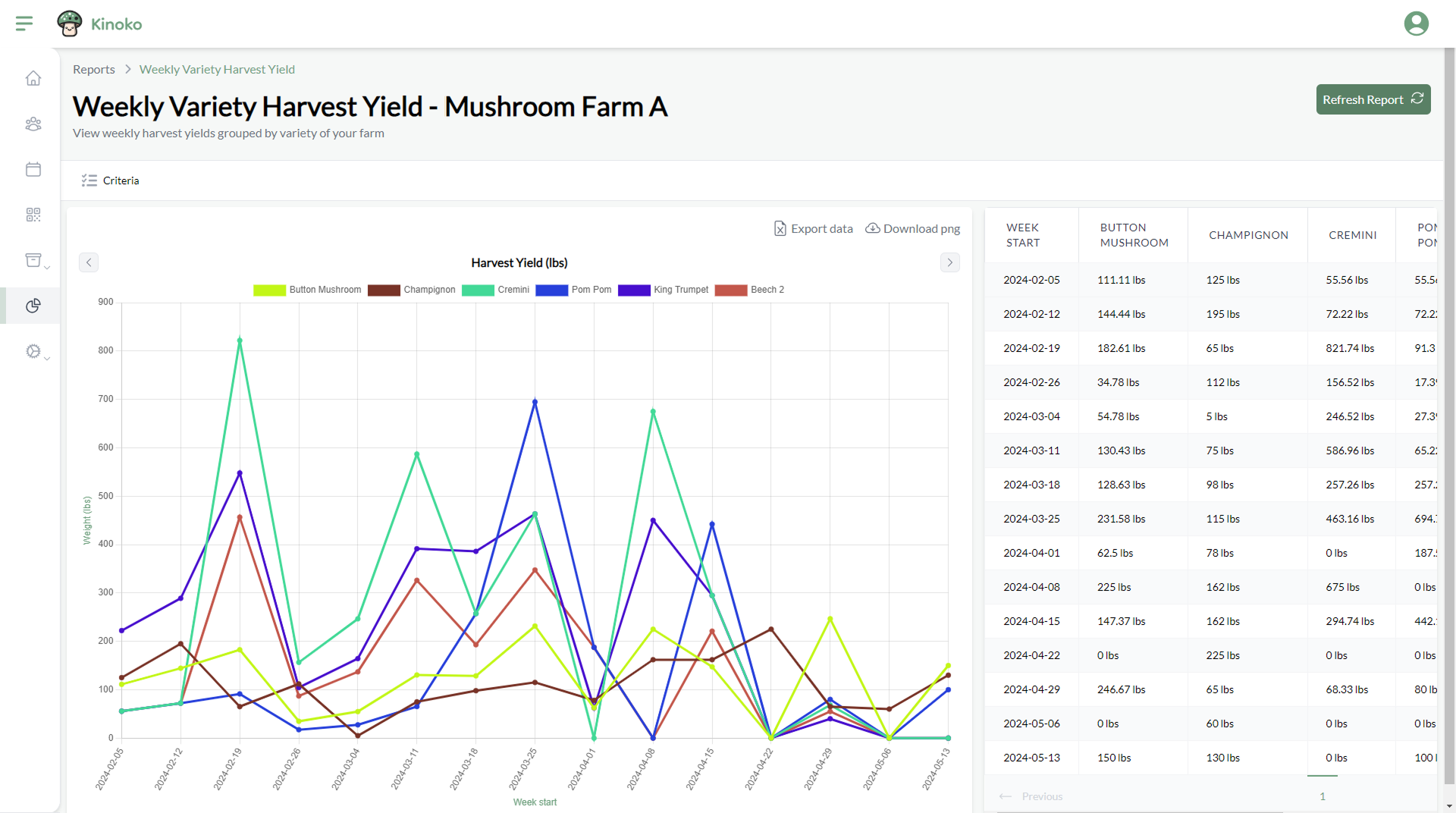The image size is (1456, 813).
Task: Open the team members sidebar icon
Action: [33, 124]
